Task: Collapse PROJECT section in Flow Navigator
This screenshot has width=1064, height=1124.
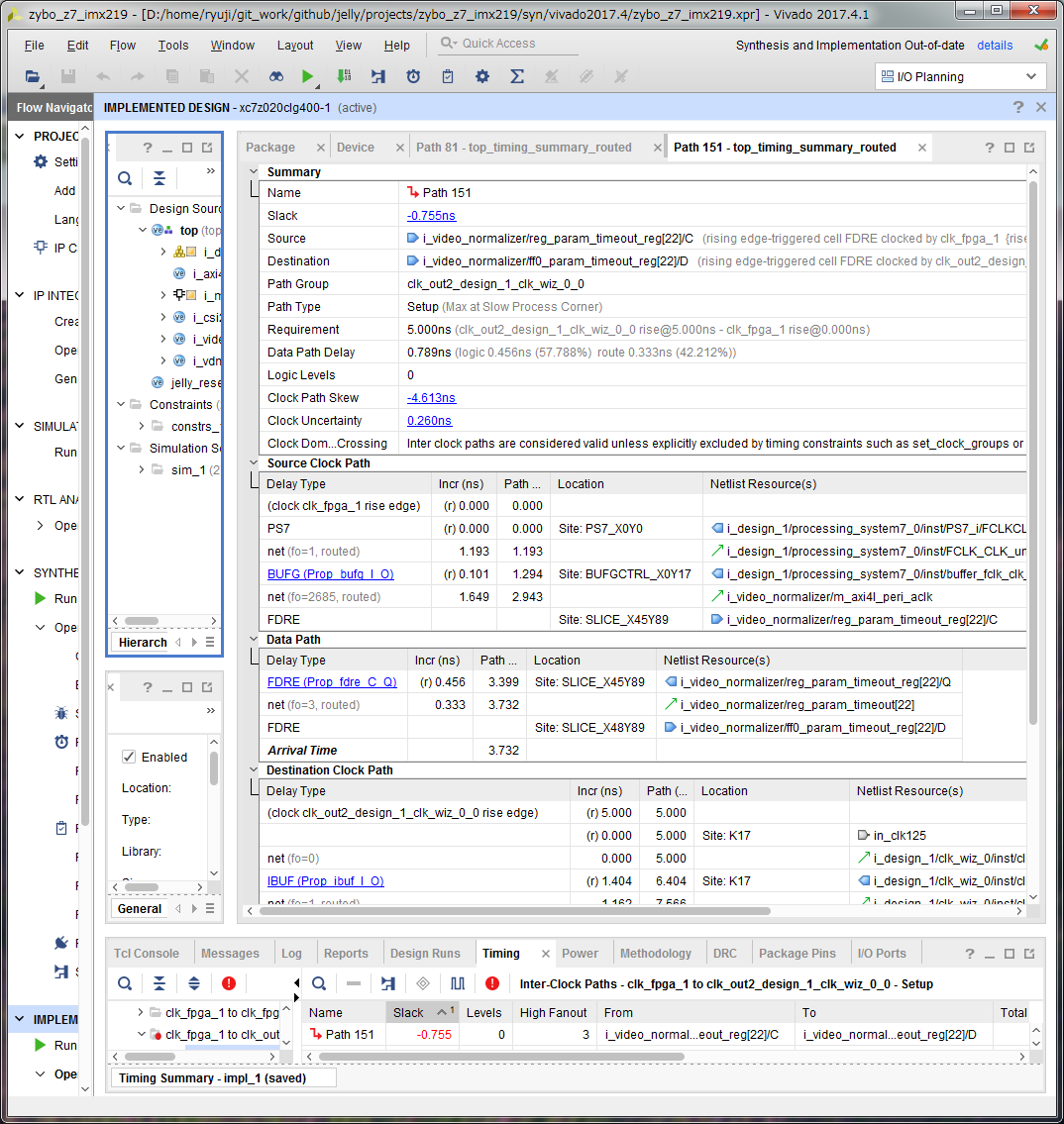Action: [x=20, y=136]
